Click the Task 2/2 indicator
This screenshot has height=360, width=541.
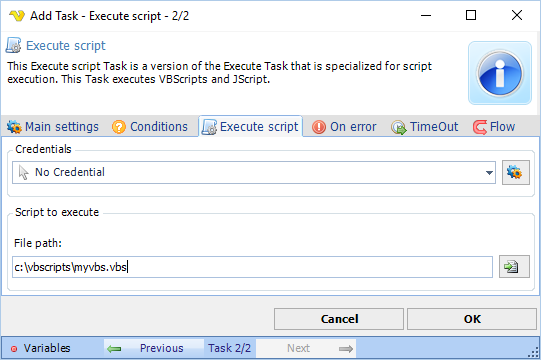click(x=229, y=348)
